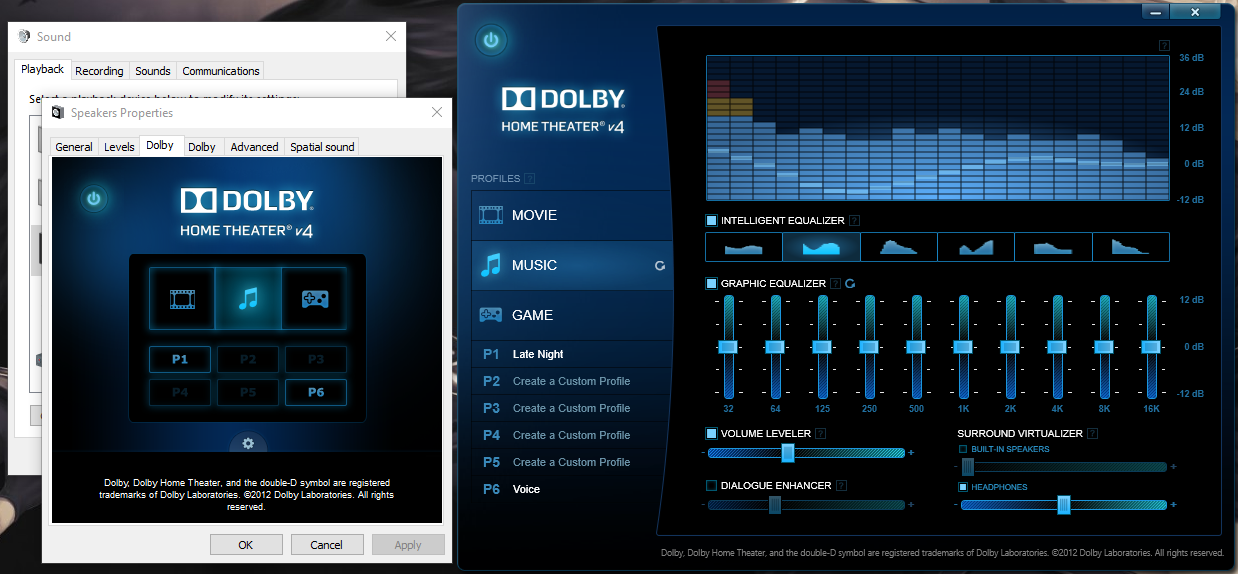Open the Profiles help question mark

pos(530,179)
